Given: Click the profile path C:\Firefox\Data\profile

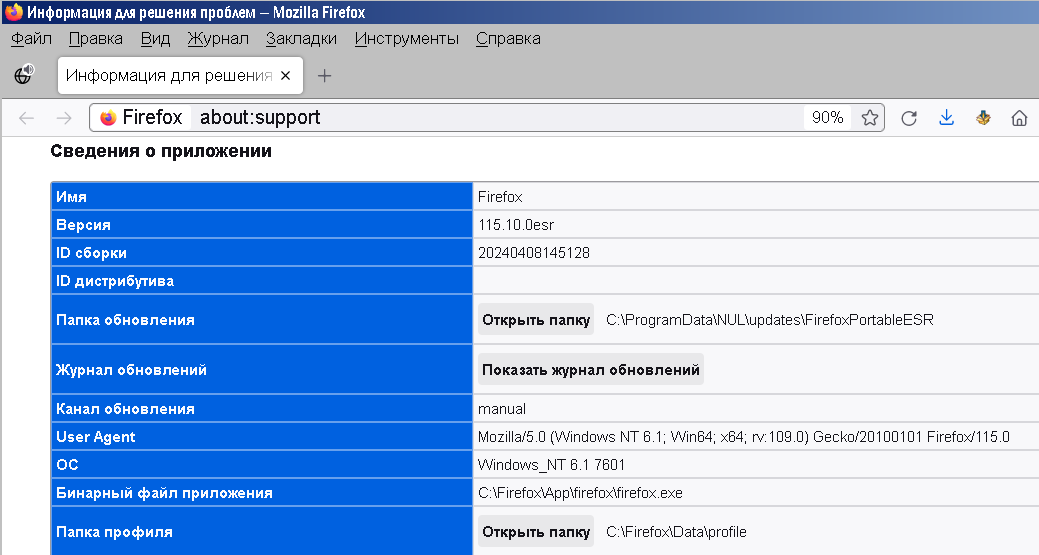Looking at the screenshot, I should (x=676, y=532).
